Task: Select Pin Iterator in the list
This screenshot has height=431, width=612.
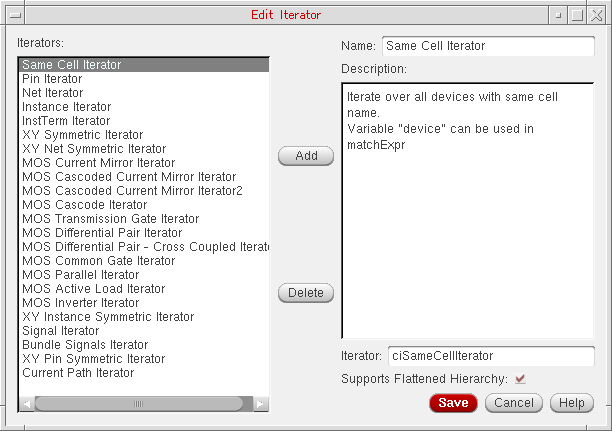Action: pos(144,79)
